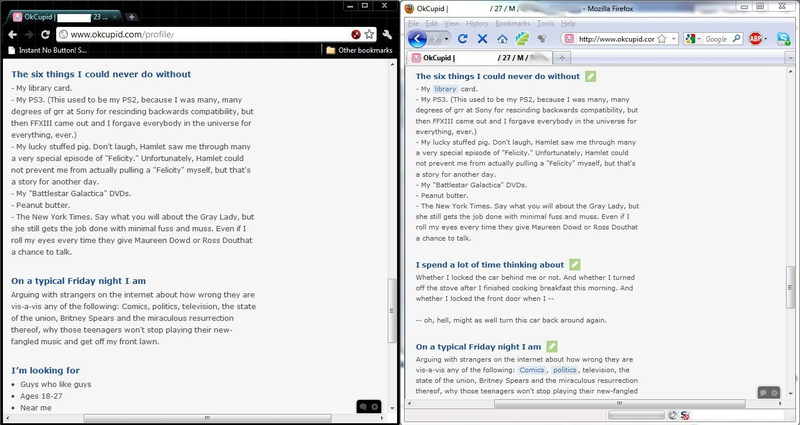
Task: Click the round gray icon in Firefox's status bar
Action: (672, 415)
